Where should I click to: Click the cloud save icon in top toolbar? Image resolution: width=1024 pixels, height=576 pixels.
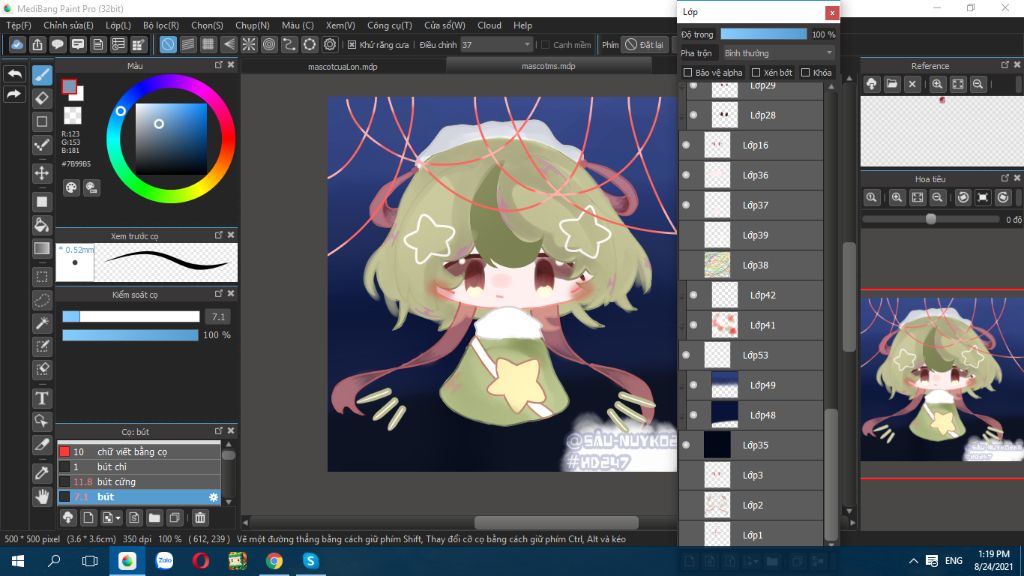coord(17,44)
